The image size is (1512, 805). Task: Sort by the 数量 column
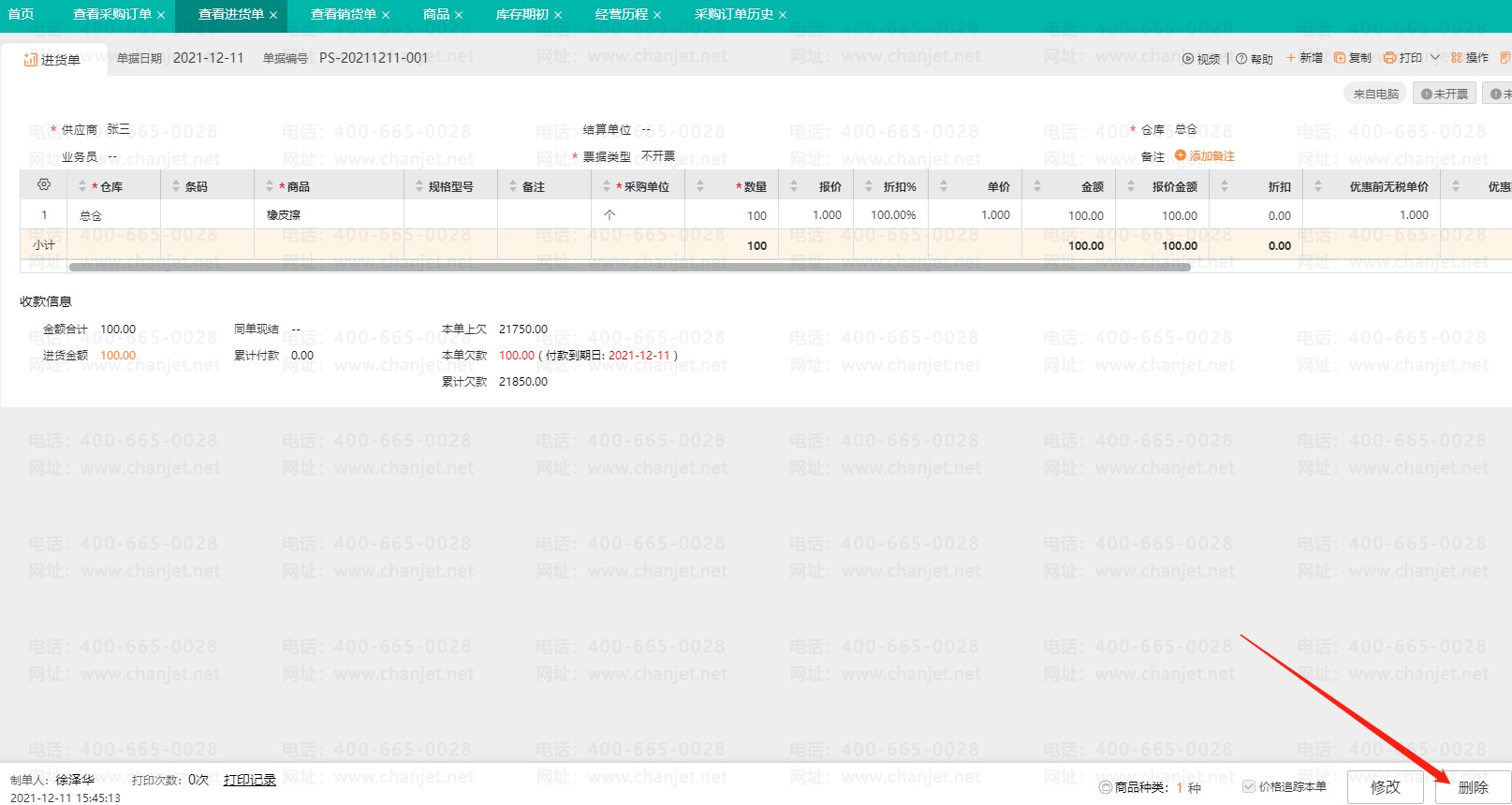coord(700,186)
